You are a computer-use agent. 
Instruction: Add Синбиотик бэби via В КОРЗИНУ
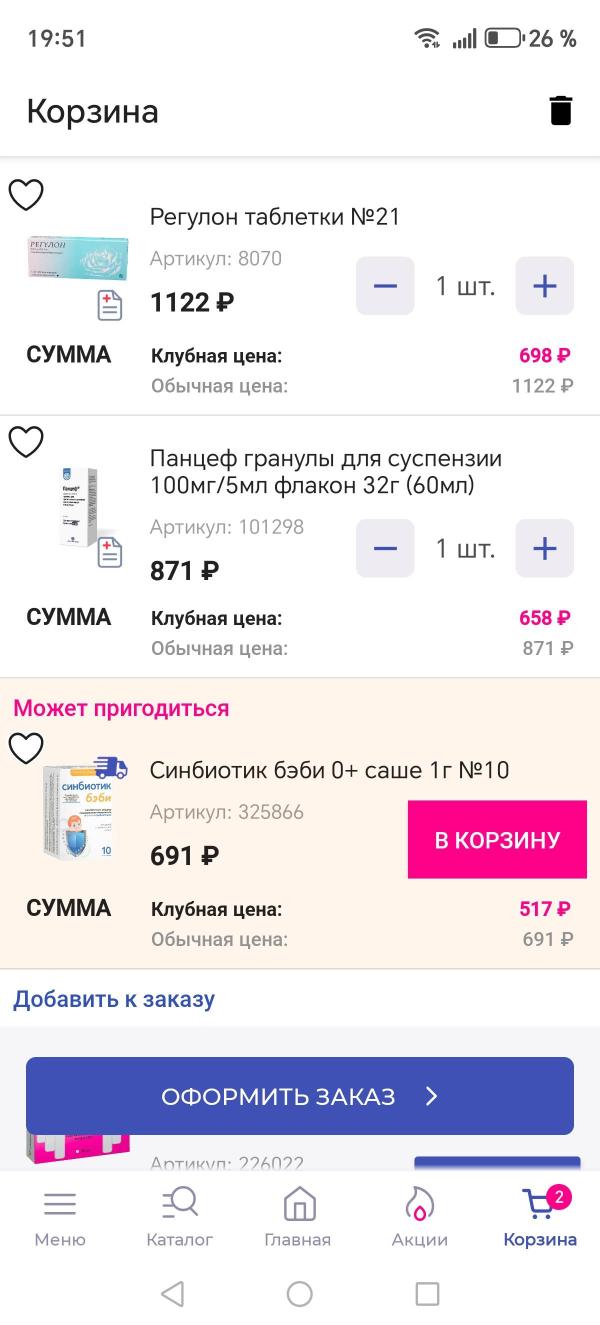point(497,840)
